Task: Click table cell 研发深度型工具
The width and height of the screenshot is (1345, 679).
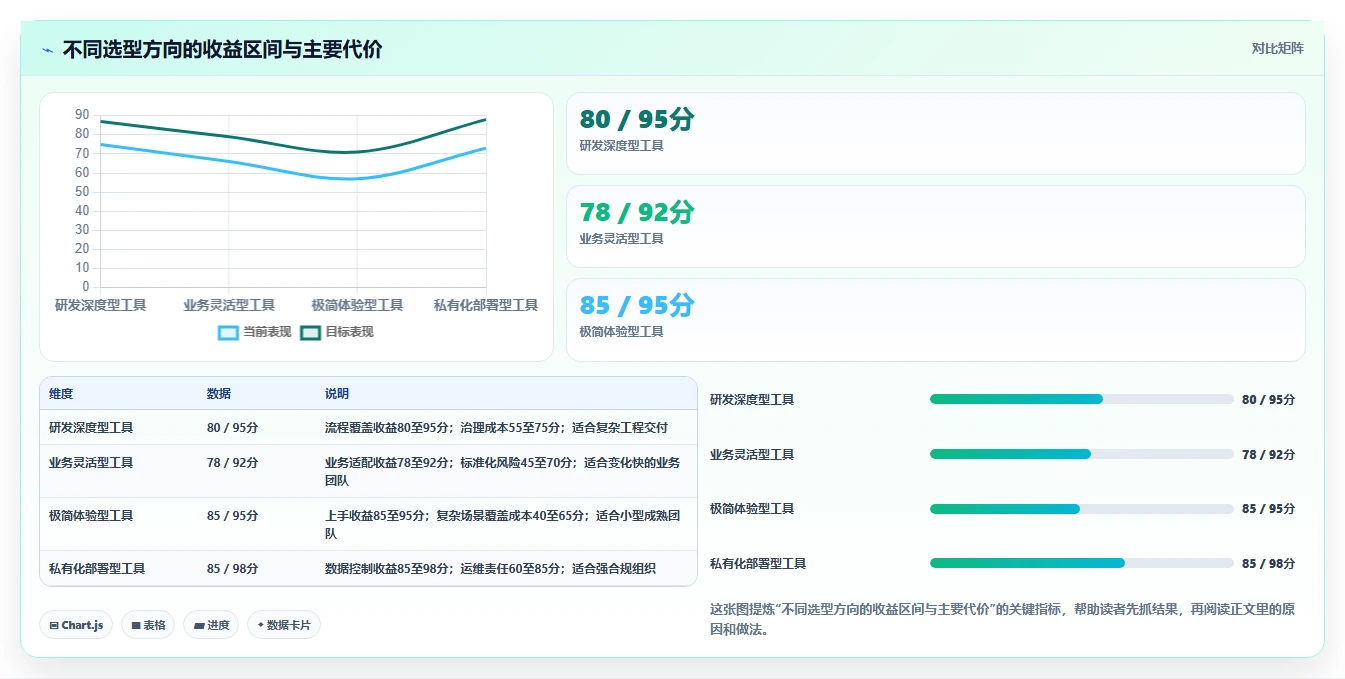Action: (91, 428)
